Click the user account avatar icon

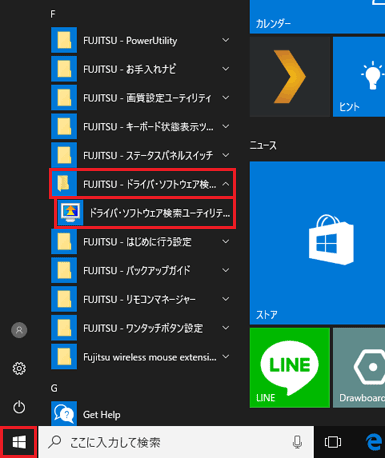coord(19,330)
